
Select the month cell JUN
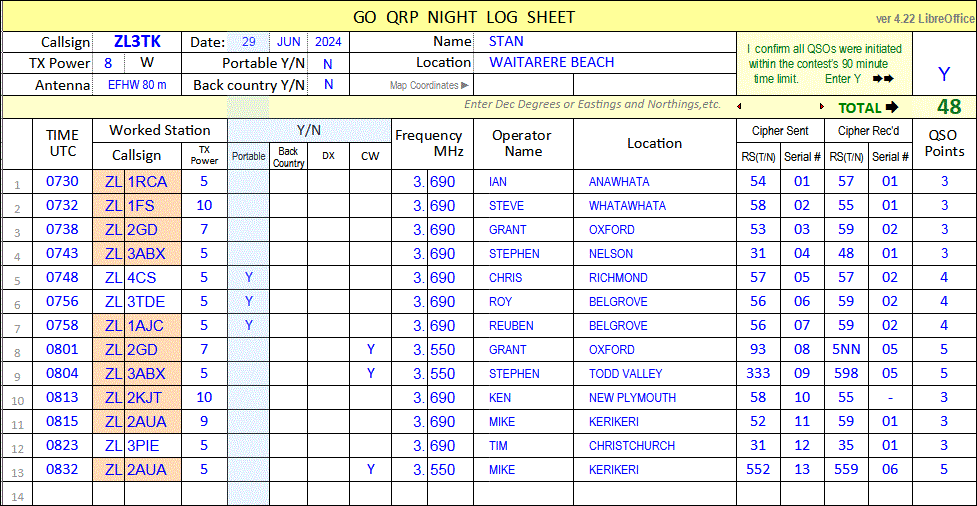(288, 42)
